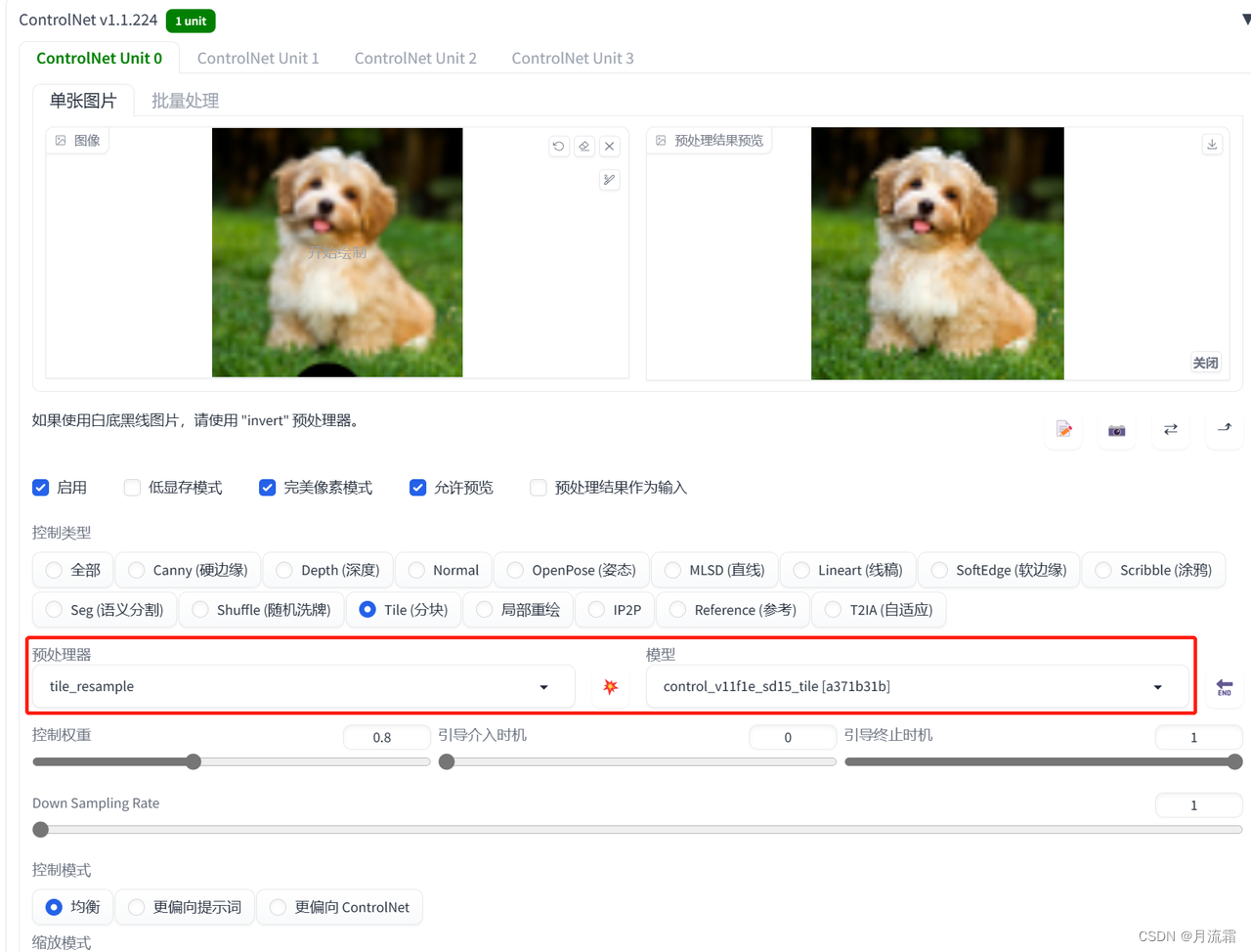Toggle the 启用 checkbox
Viewport: 1251px width, 952px height.
tap(41, 488)
